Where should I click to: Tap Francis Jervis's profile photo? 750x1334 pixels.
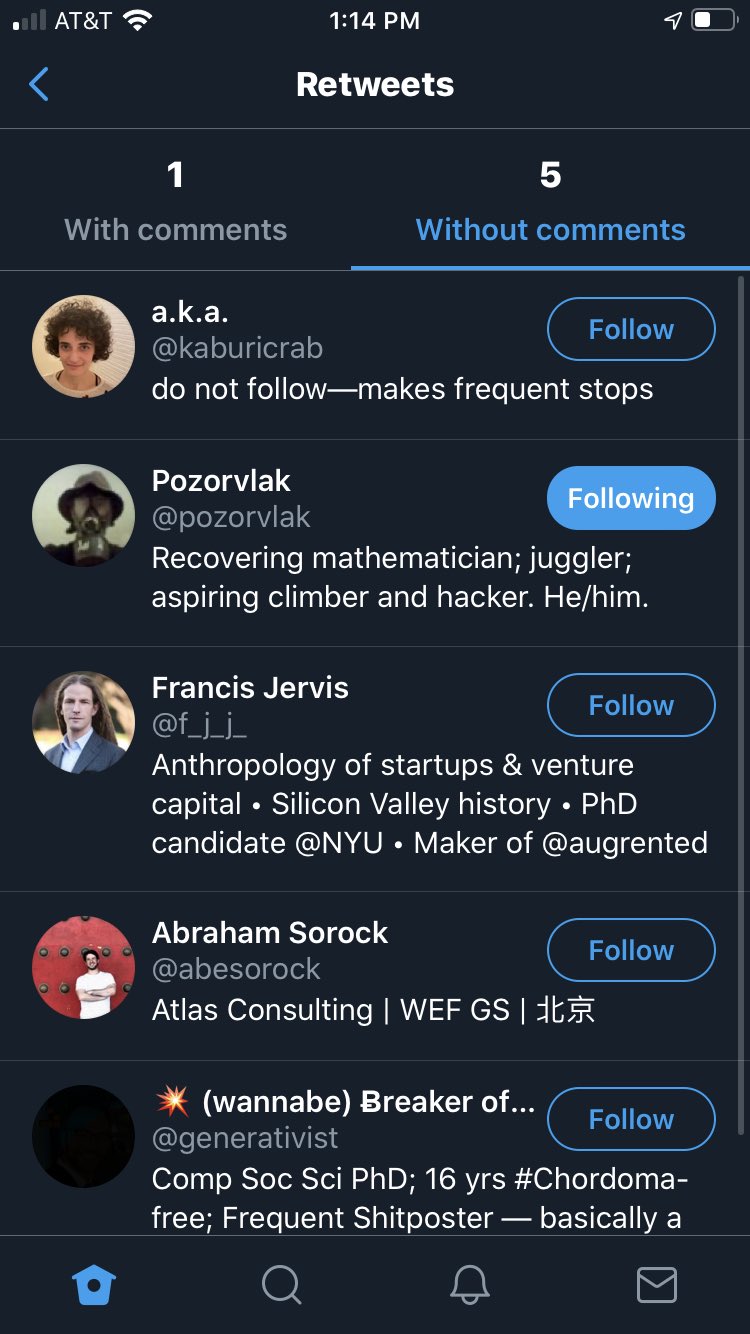[x=84, y=722]
